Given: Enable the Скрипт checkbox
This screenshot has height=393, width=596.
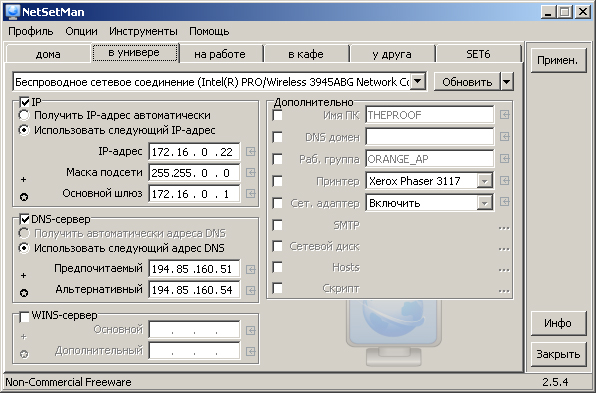Looking at the screenshot, I should 277,288.
